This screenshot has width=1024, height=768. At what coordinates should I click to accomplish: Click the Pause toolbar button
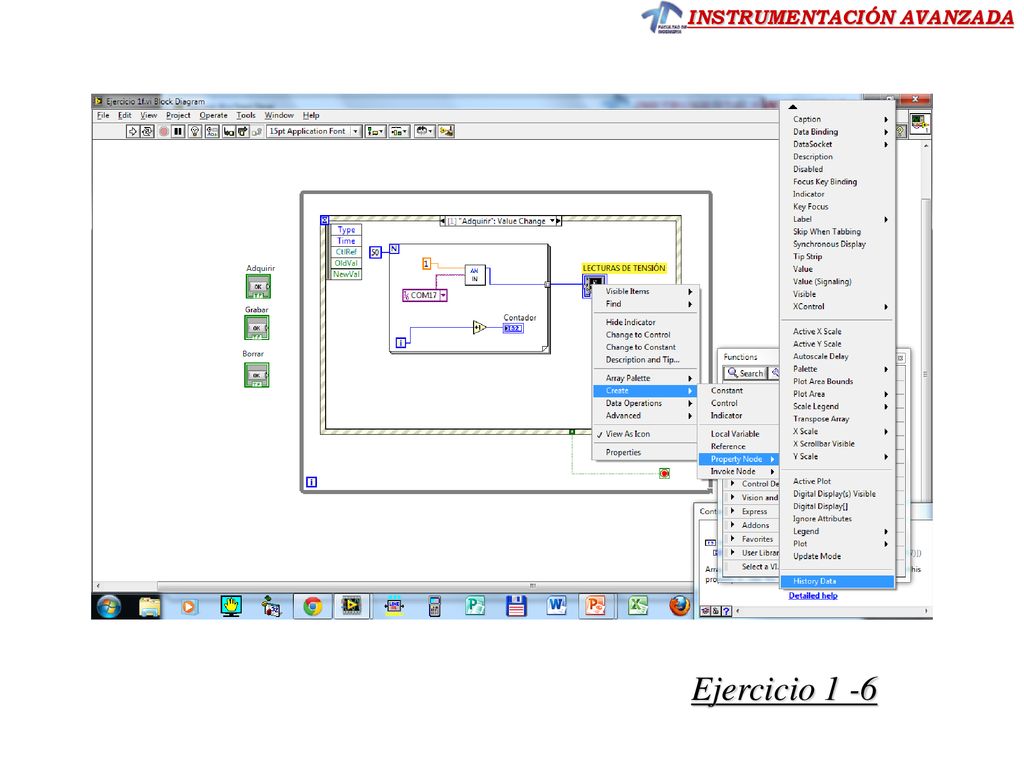coord(178,131)
